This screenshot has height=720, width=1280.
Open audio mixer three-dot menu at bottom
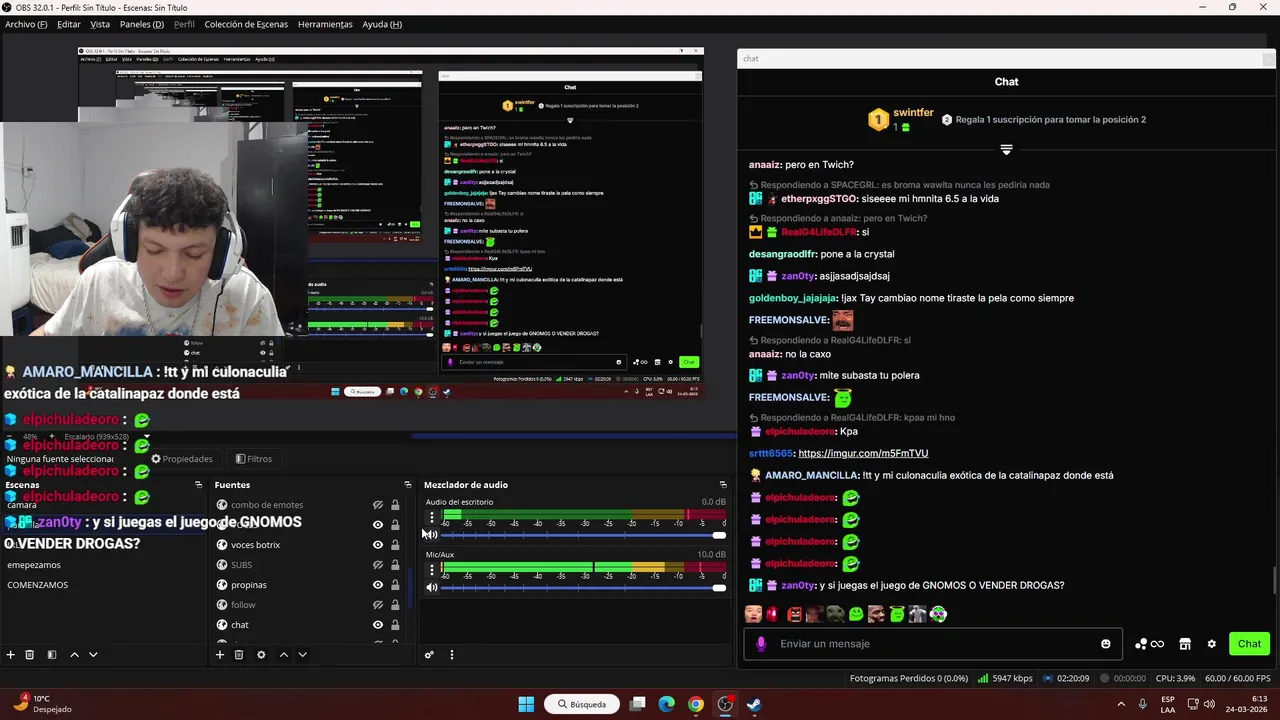click(x=451, y=655)
